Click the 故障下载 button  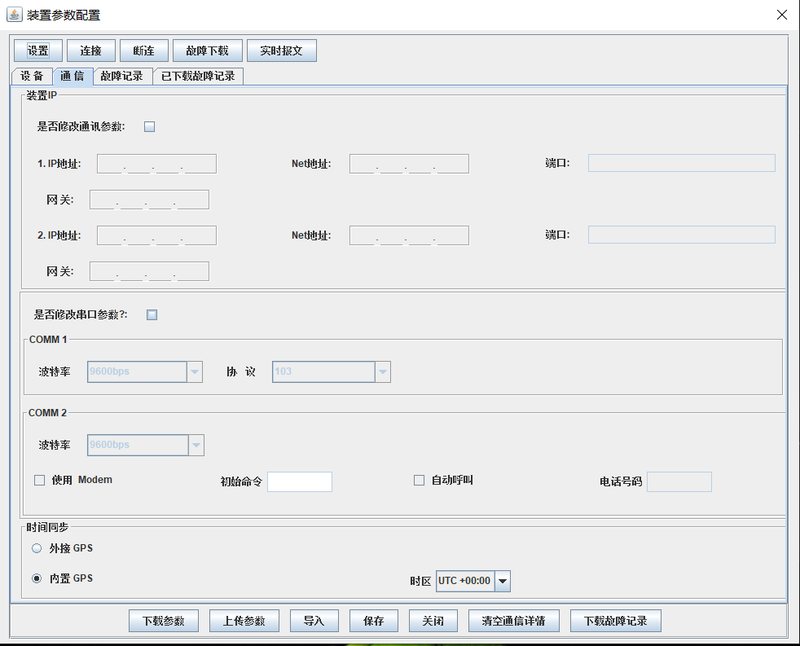click(207, 51)
